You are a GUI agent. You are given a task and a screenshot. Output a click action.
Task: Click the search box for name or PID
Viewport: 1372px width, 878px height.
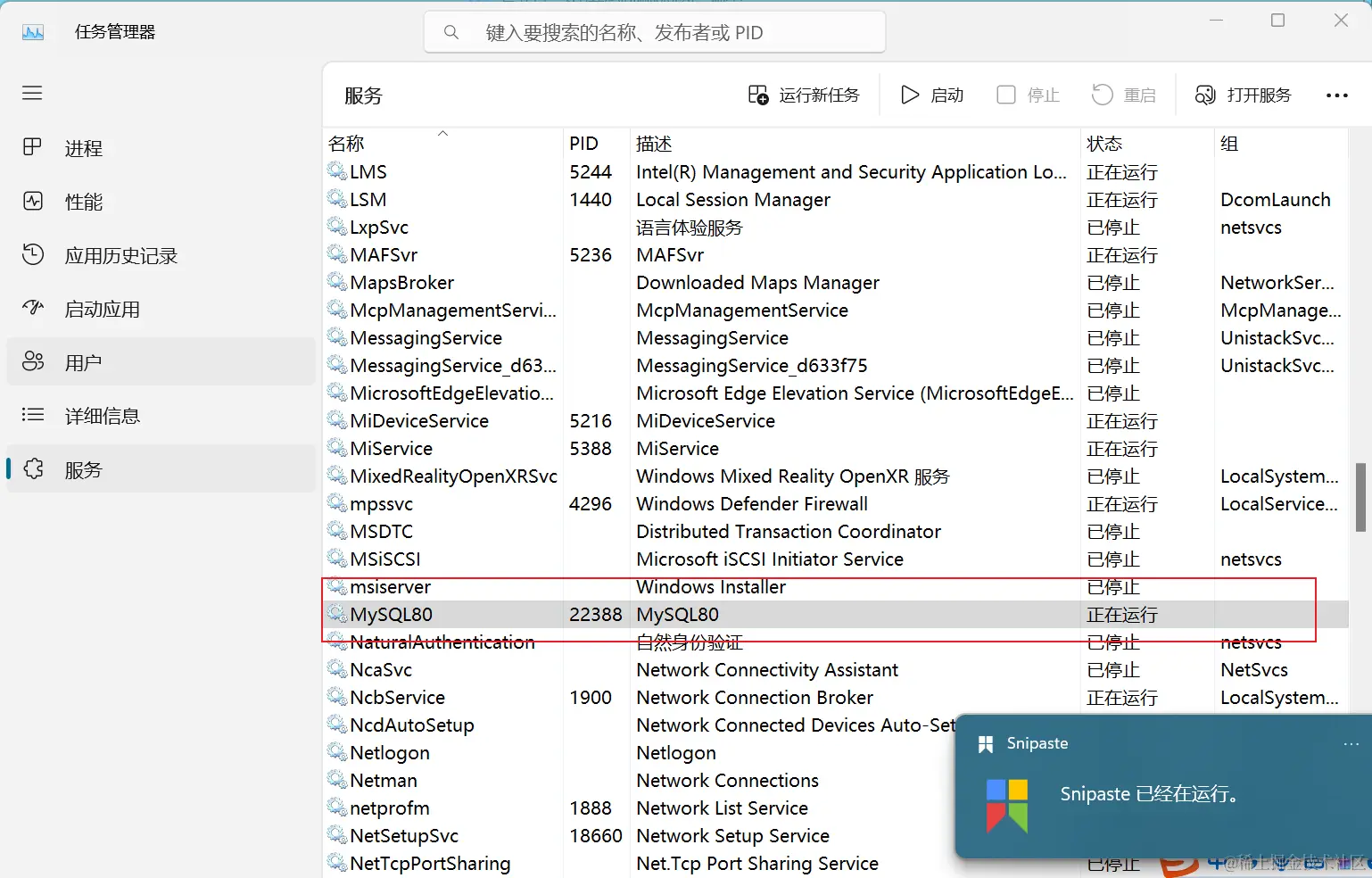coord(655,32)
